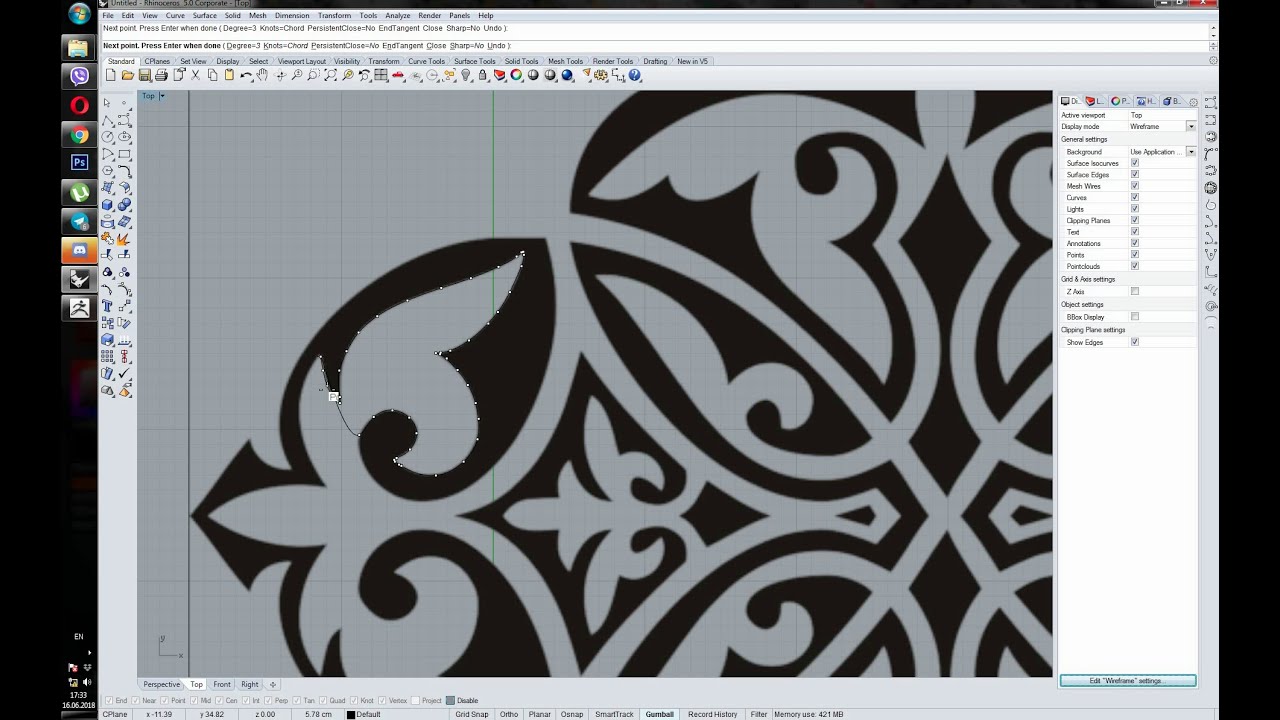The height and width of the screenshot is (720, 1280).
Task: Select the Box solid tool
Action: pyautogui.click(x=107, y=204)
